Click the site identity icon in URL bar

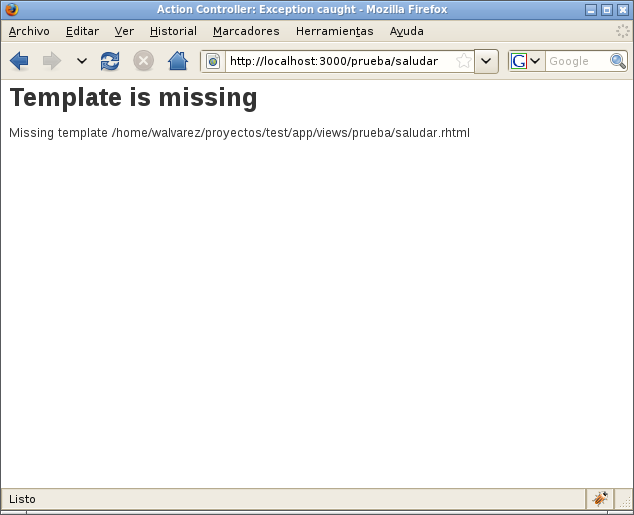point(213,61)
